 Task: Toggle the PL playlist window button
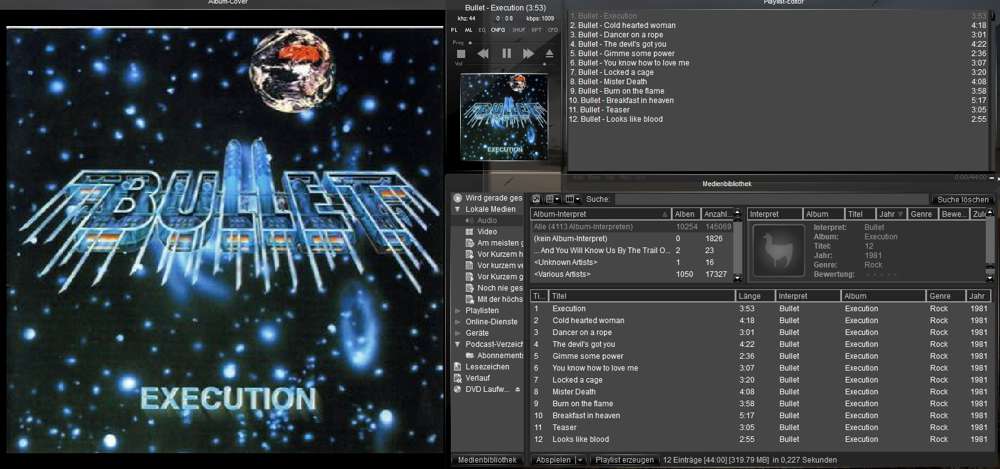click(x=455, y=30)
